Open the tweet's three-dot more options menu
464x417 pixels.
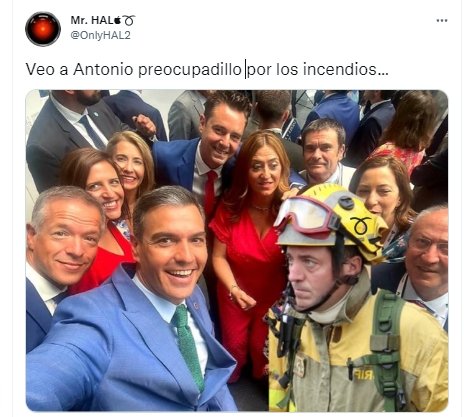(442, 21)
